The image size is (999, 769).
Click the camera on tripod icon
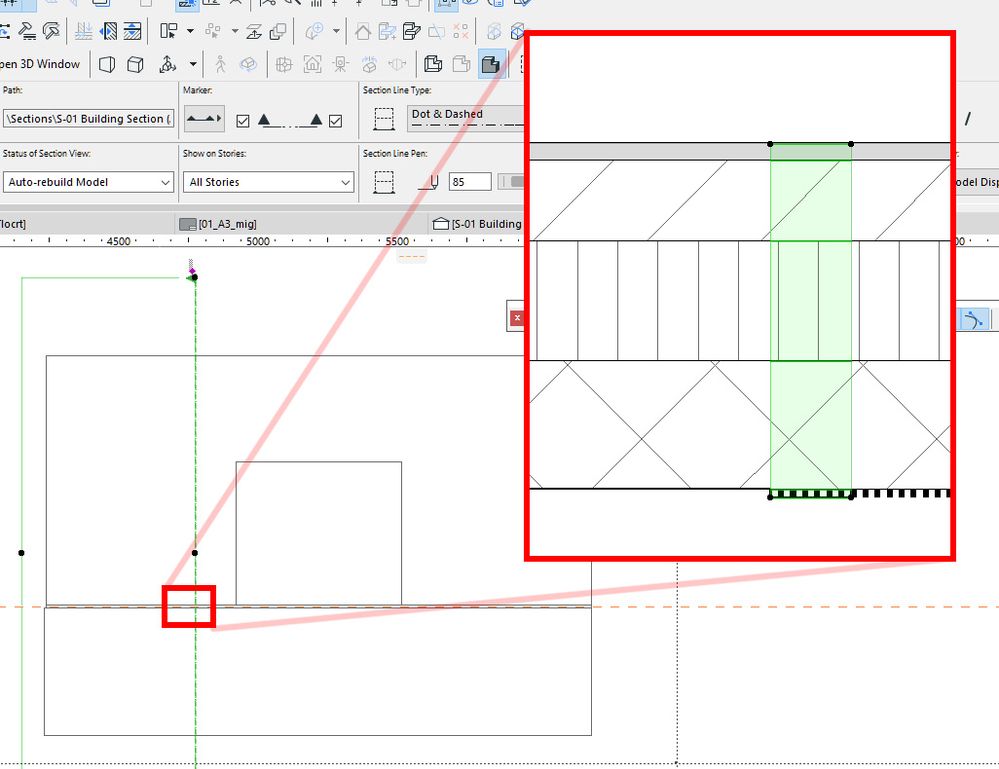[341, 64]
